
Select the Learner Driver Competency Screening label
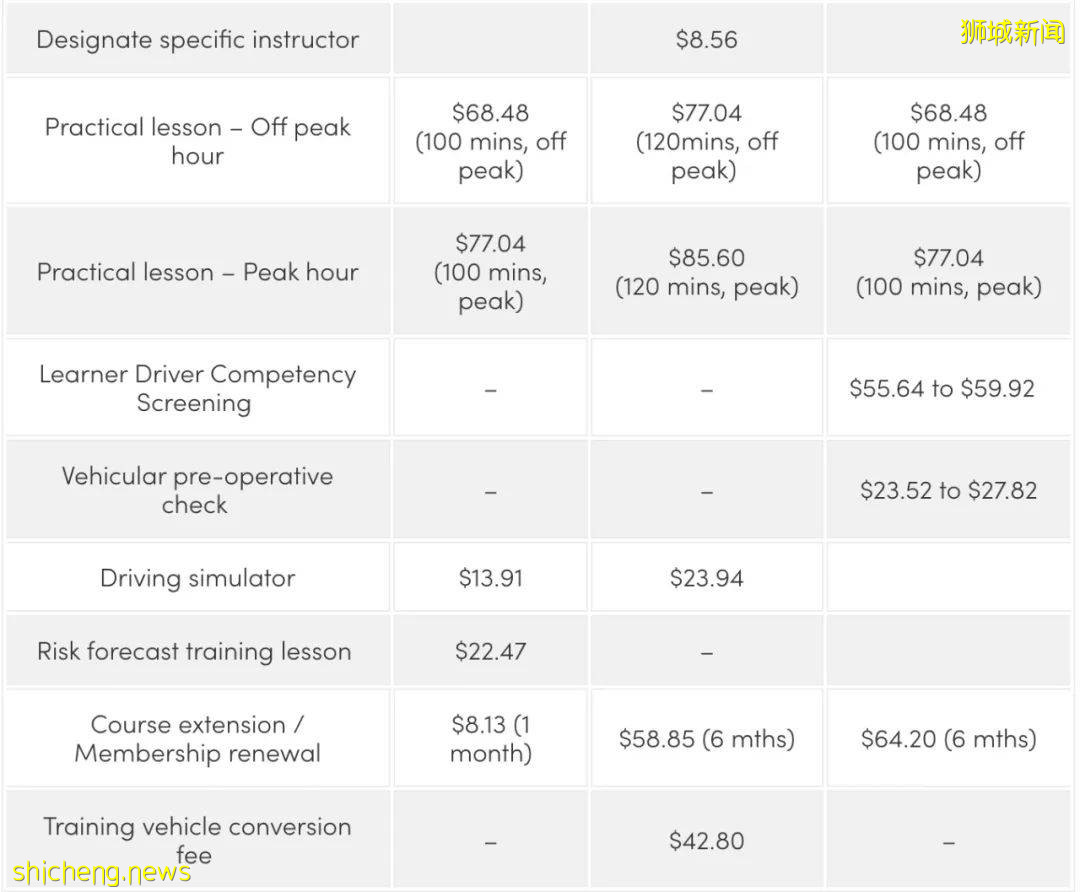point(197,388)
